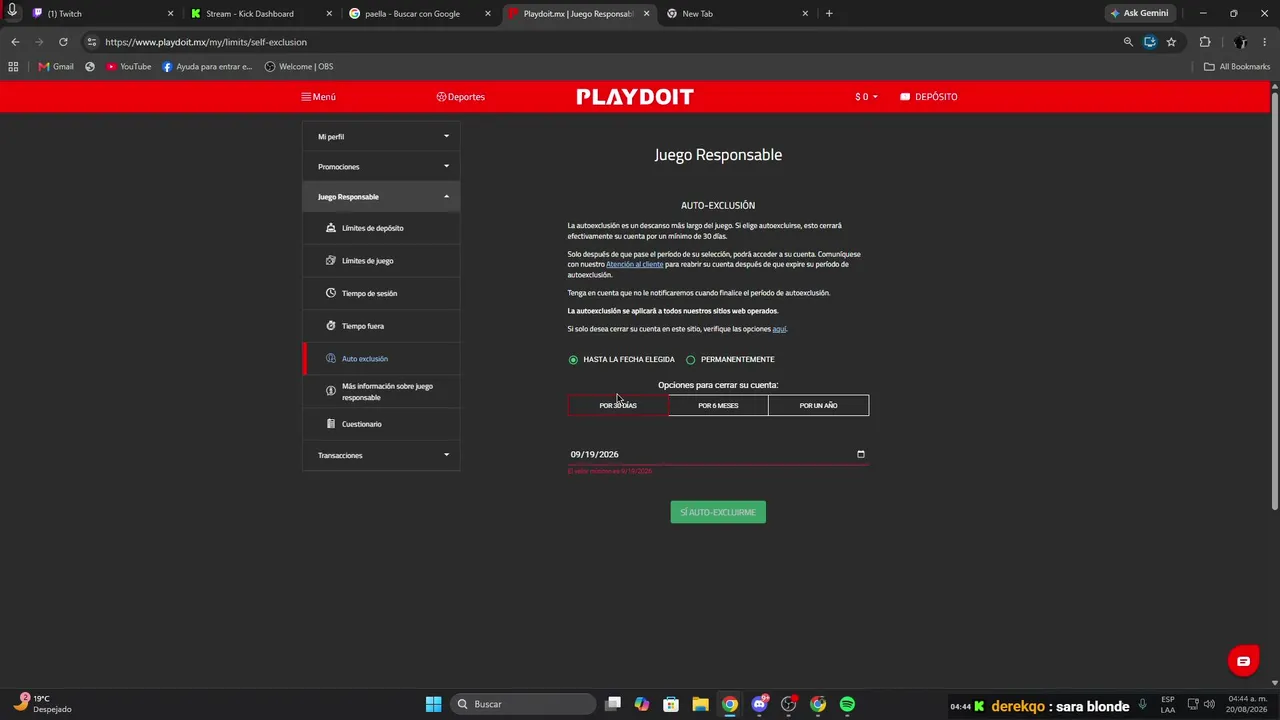This screenshot has width=1280, height=720.
Task: Open the Gmail bookmark
Action: click(x=56, y=67)
